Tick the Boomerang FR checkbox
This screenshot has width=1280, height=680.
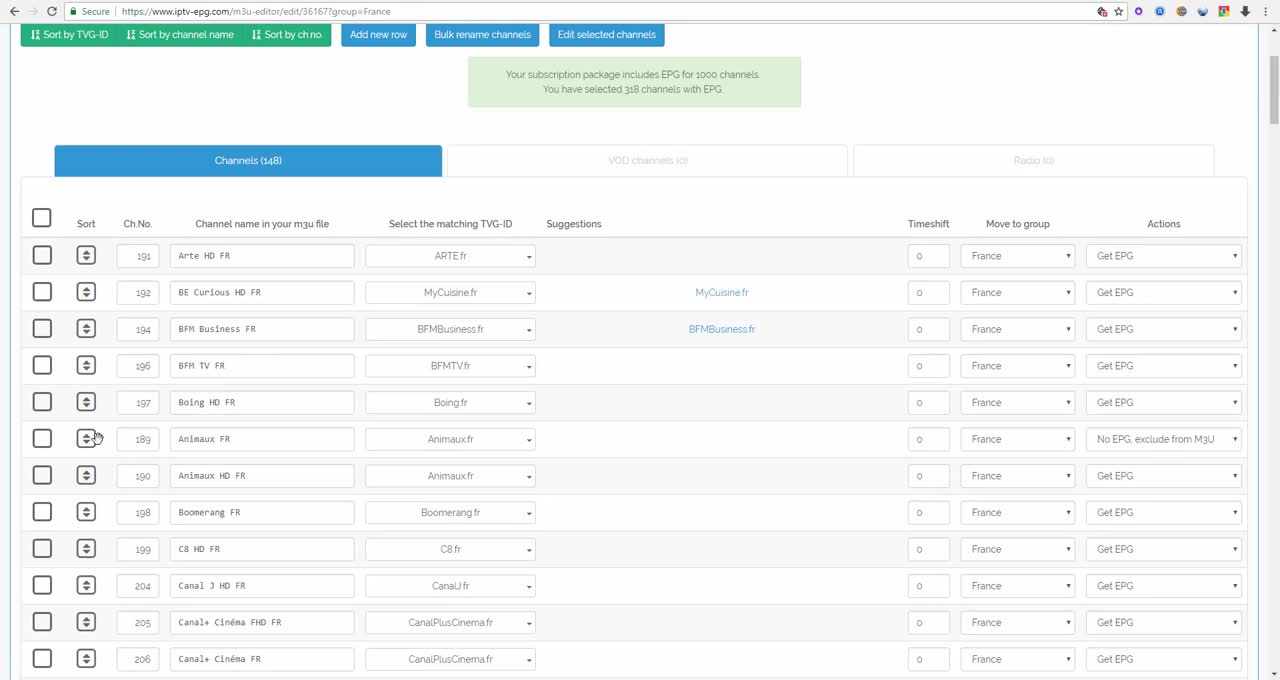[42, 512]
